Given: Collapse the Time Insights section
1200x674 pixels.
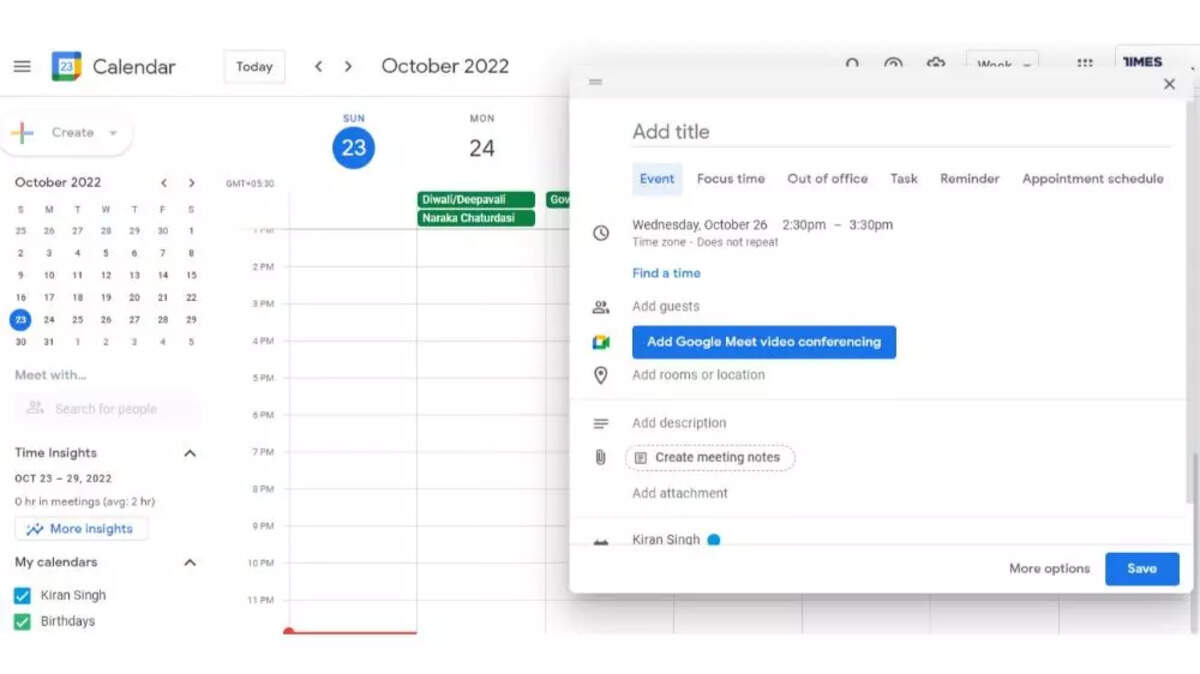Looking at the screenshot, I should [x=190, y=453].
